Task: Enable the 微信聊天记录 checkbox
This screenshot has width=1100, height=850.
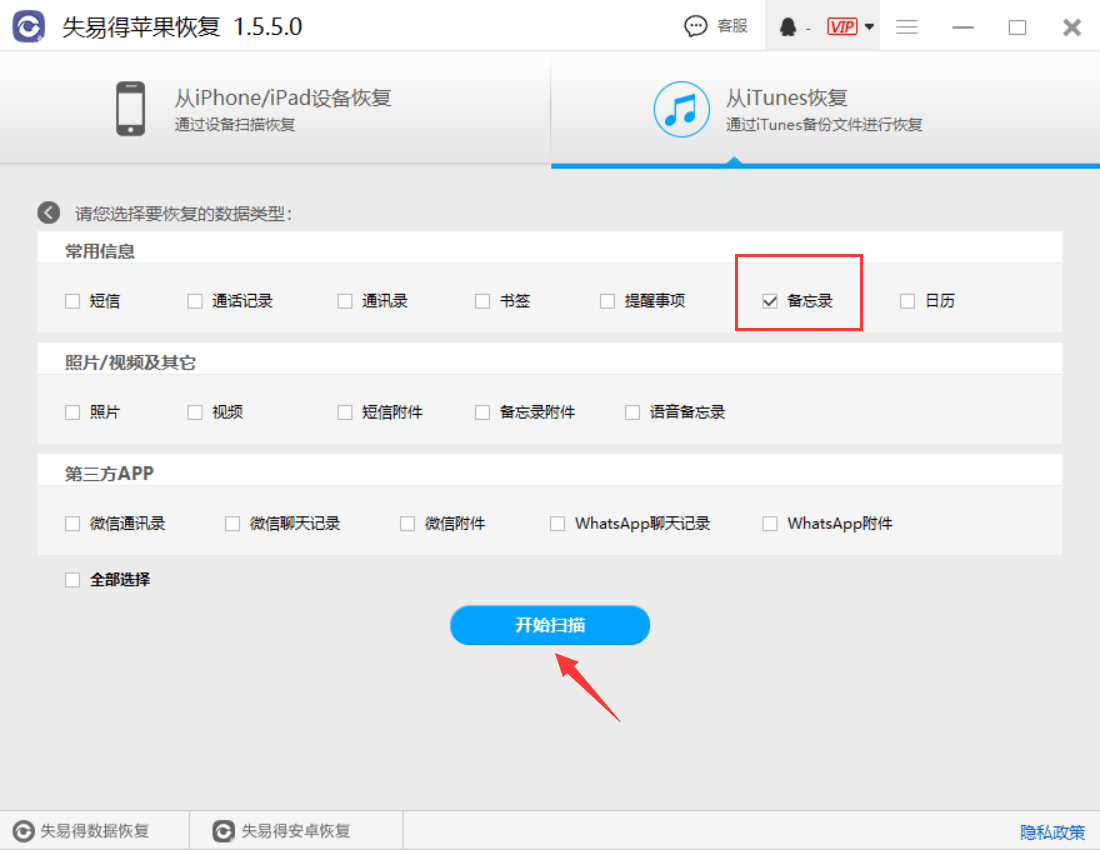Action: 232,523
